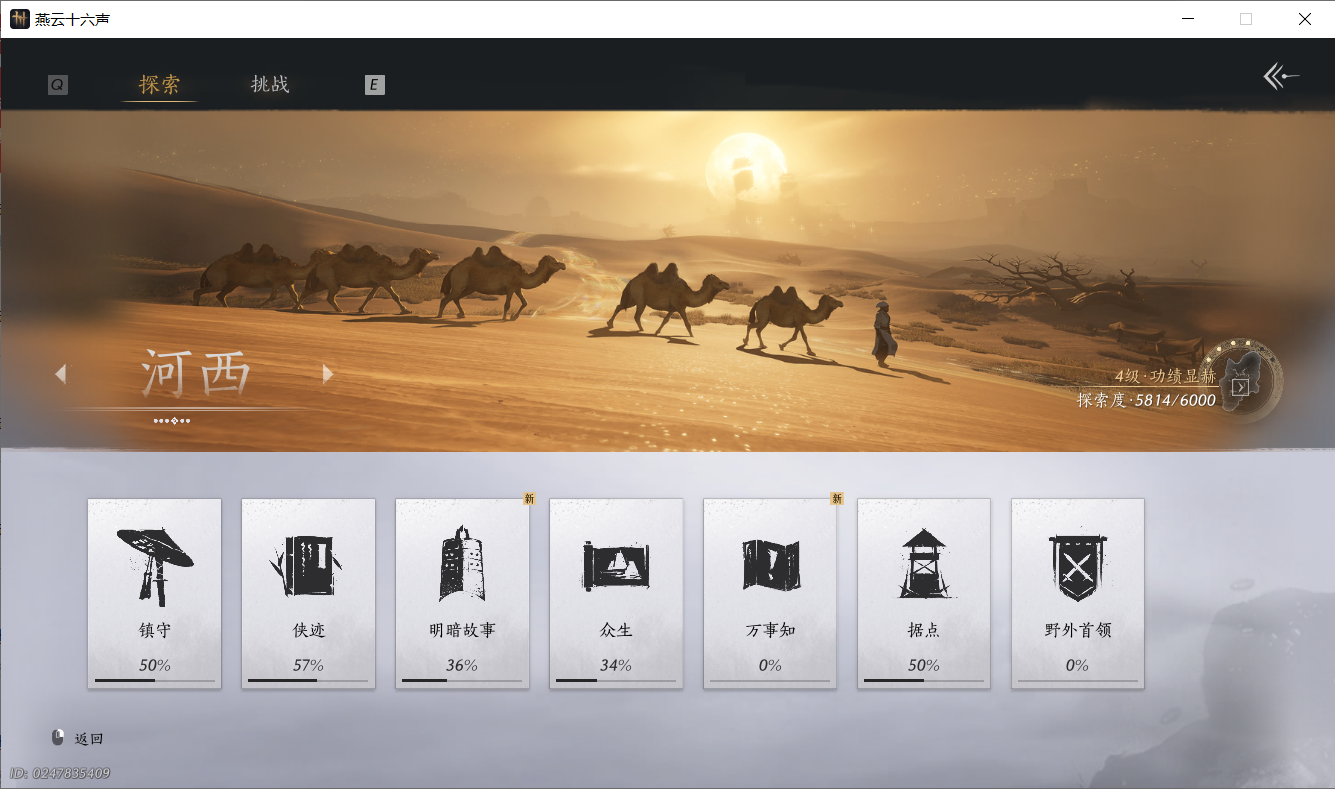
Task: Click the 4级·功绩显赫 level text
Action: (x=1165, y=377)
